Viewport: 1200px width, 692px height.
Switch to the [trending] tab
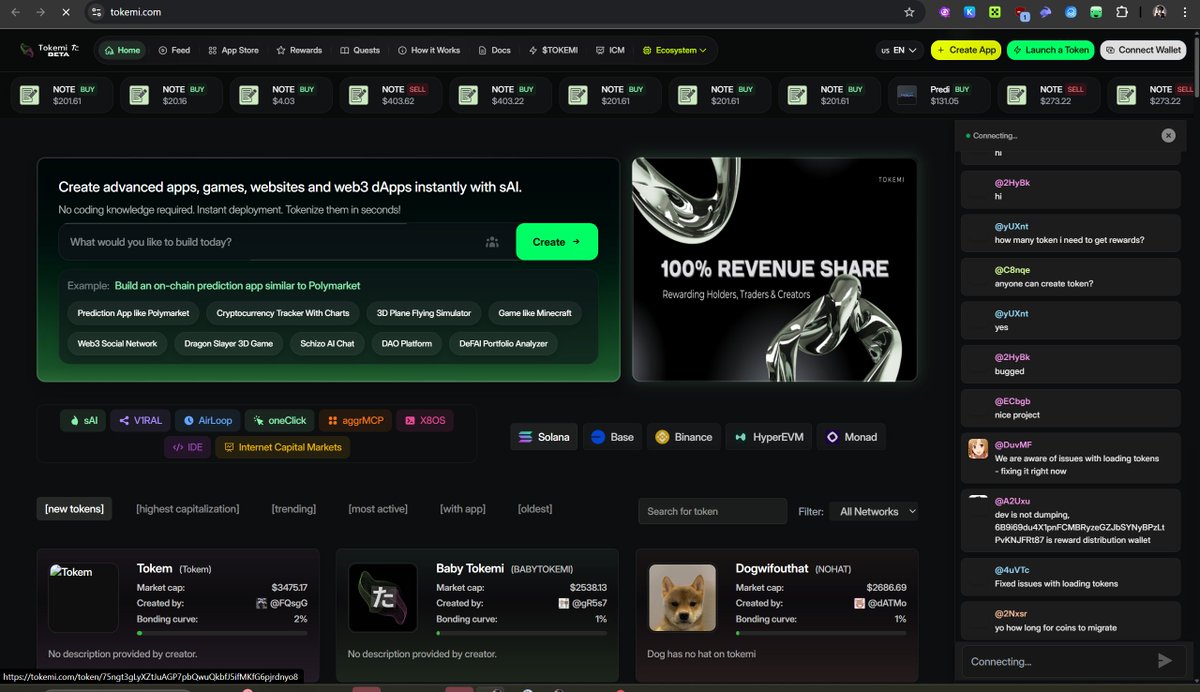point(294,509)
